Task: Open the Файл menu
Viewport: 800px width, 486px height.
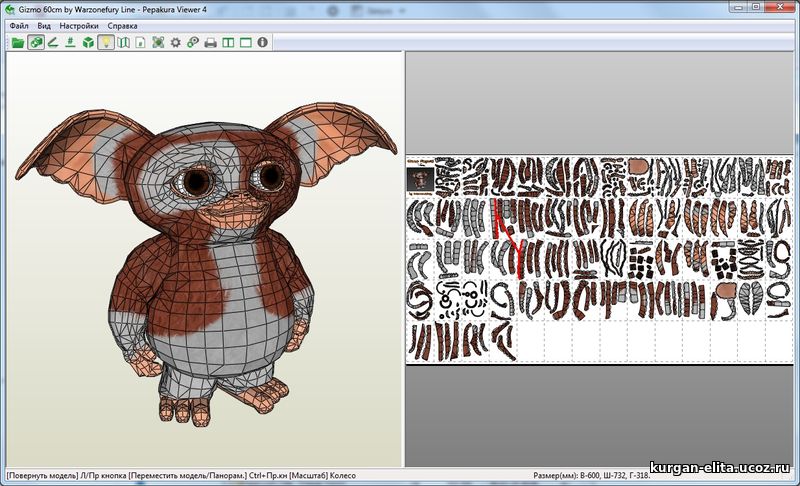Action: [x=19, y=25]
